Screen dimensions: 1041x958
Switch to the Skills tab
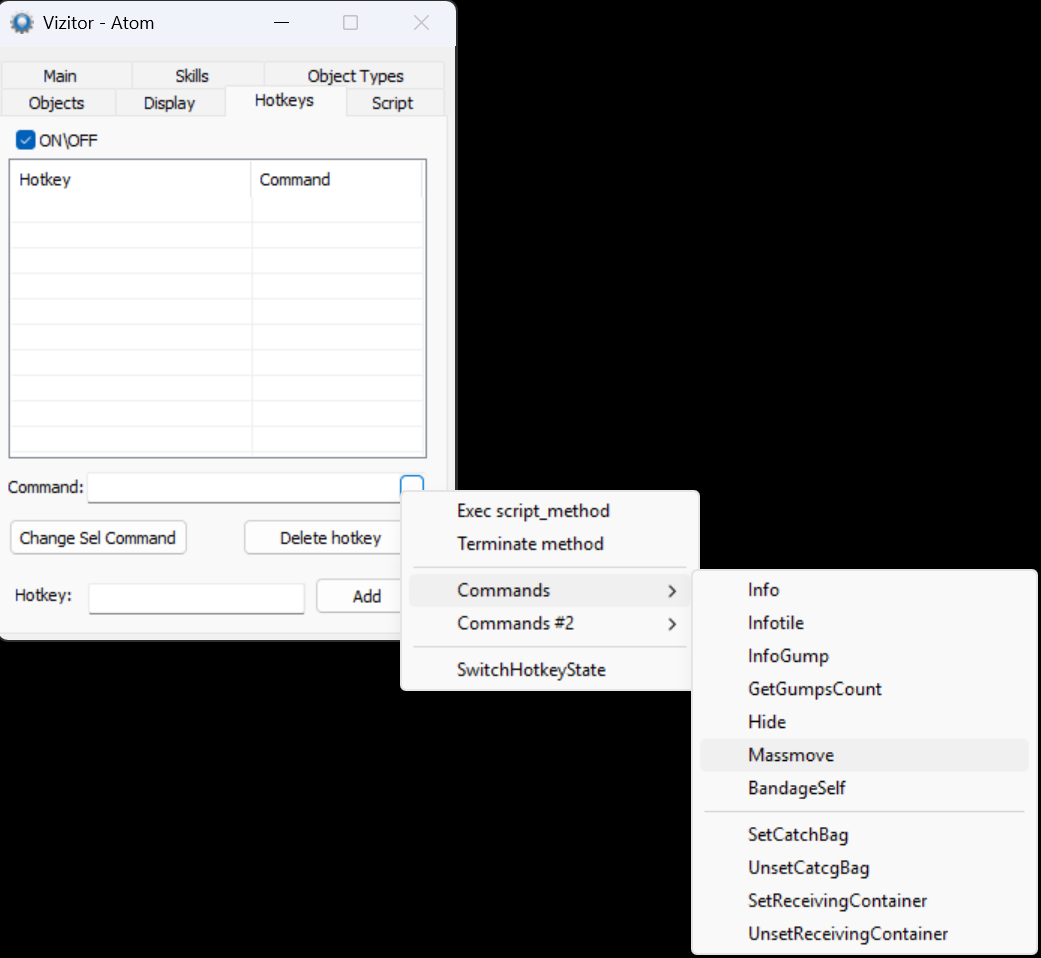point(192,76)
